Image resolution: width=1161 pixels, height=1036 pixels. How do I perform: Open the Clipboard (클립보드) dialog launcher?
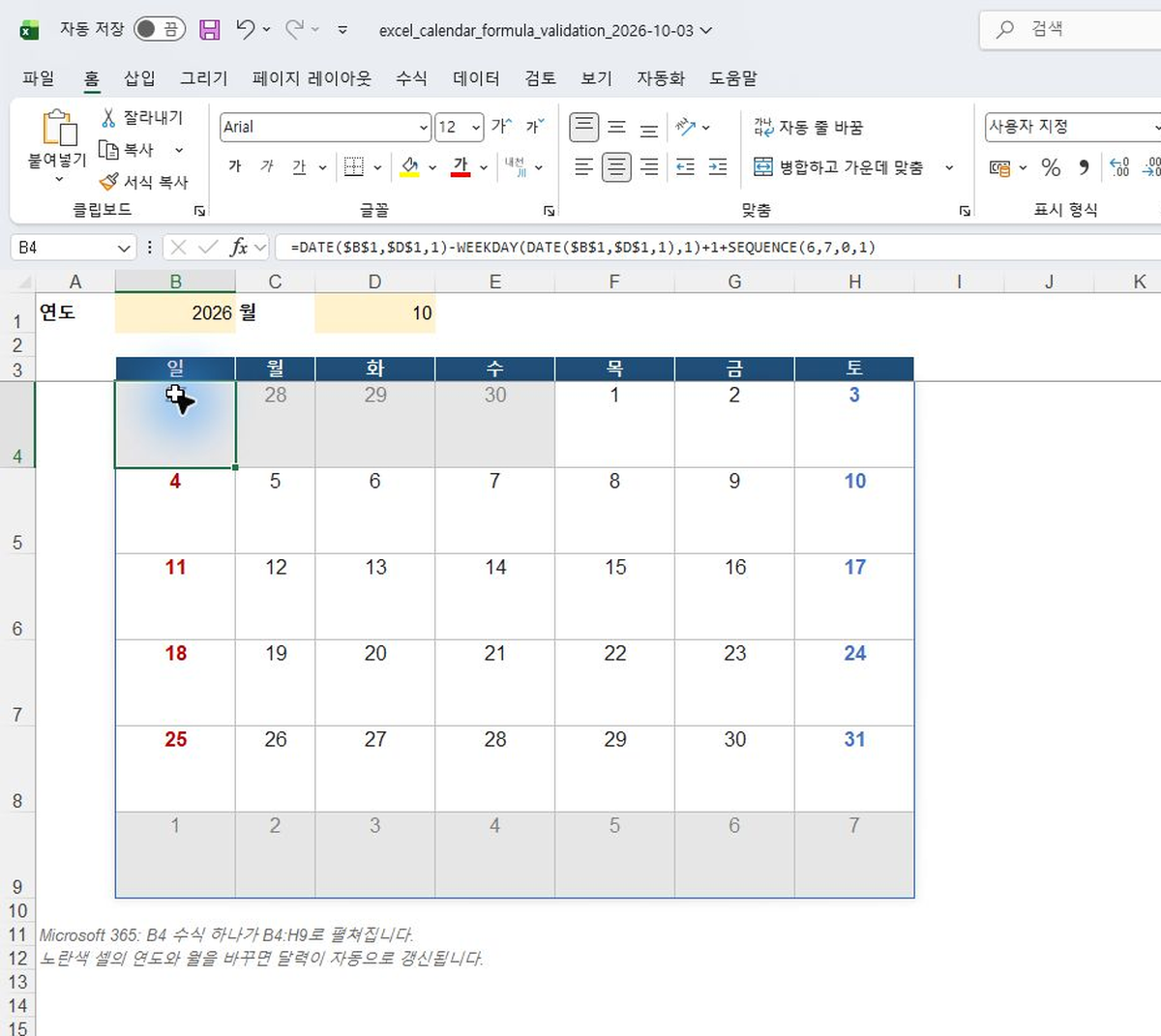200,211
